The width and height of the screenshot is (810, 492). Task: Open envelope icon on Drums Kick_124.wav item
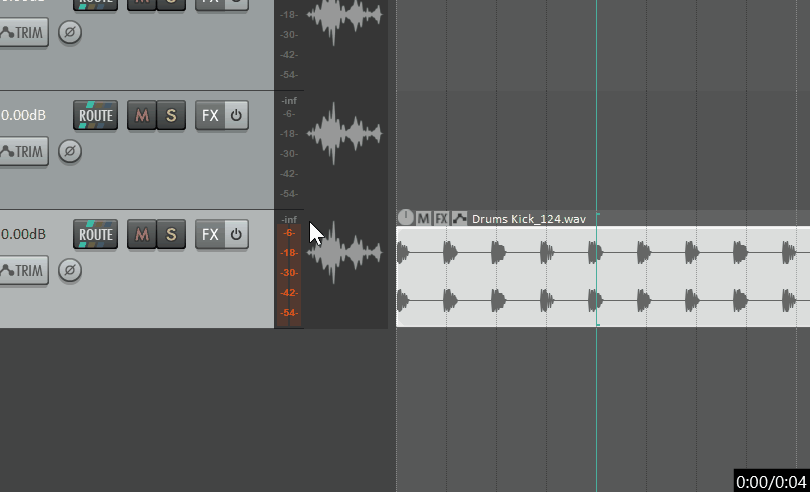[x=459, y=218]
